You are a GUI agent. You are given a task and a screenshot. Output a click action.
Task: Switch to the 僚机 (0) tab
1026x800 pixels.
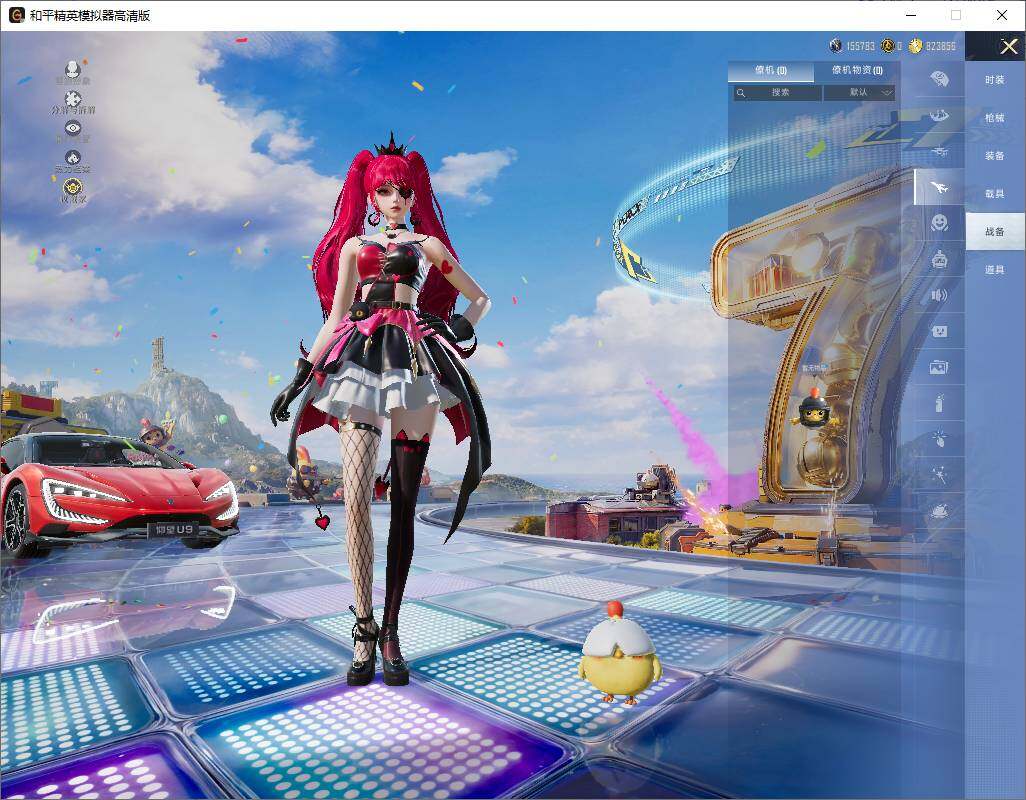coord(771,70)
